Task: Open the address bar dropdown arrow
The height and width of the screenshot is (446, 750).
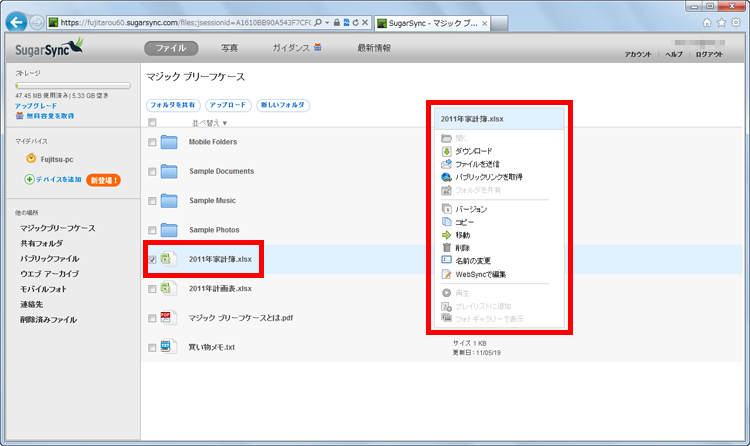Action: 327,22
